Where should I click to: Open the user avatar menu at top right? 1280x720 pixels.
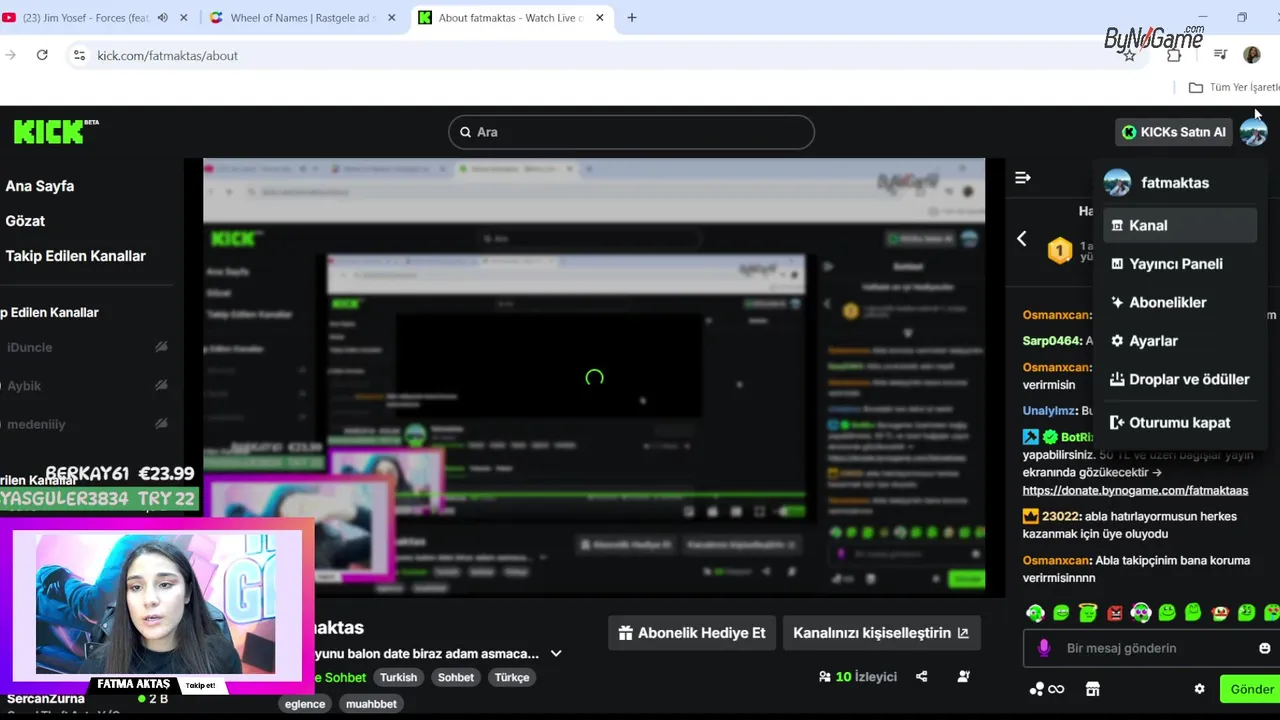coord(1253,132)
